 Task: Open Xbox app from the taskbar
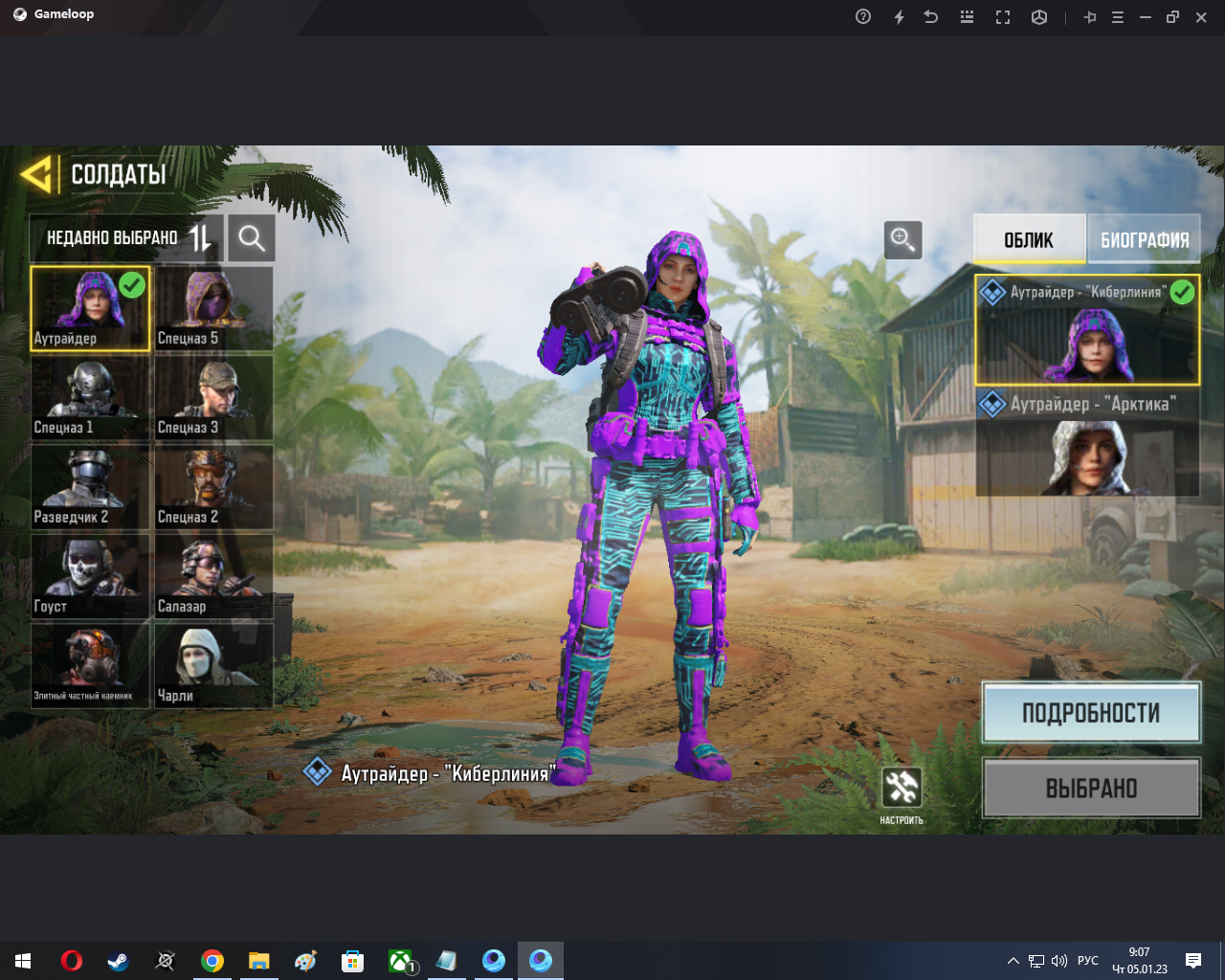point(400,960)
